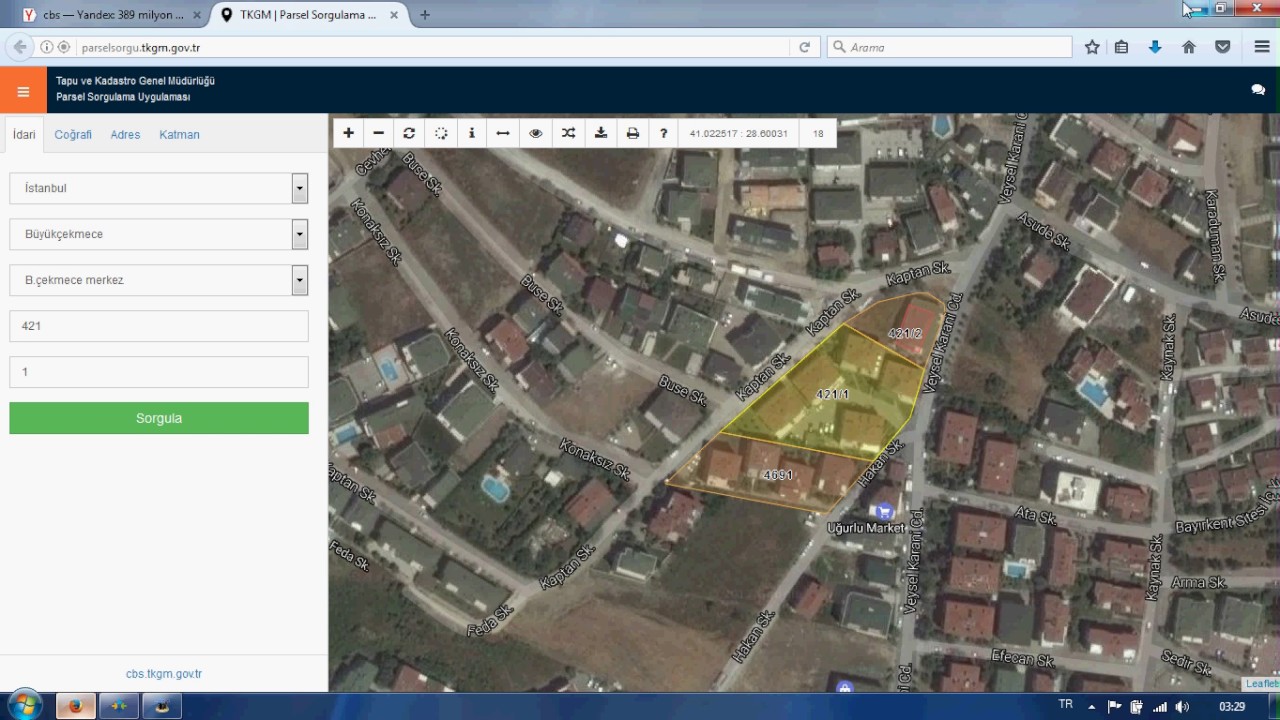
Task: Click the Firefox icon in the taskbar
Action: coord(75,706)
